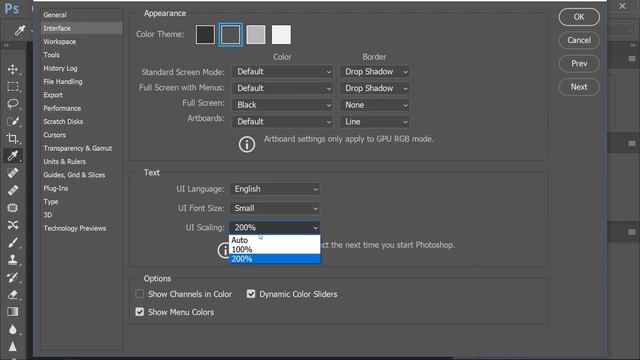Collapse the UI Scaling dropdown
This screenshot has height=360, width=640.
click(x=275, y=227)
